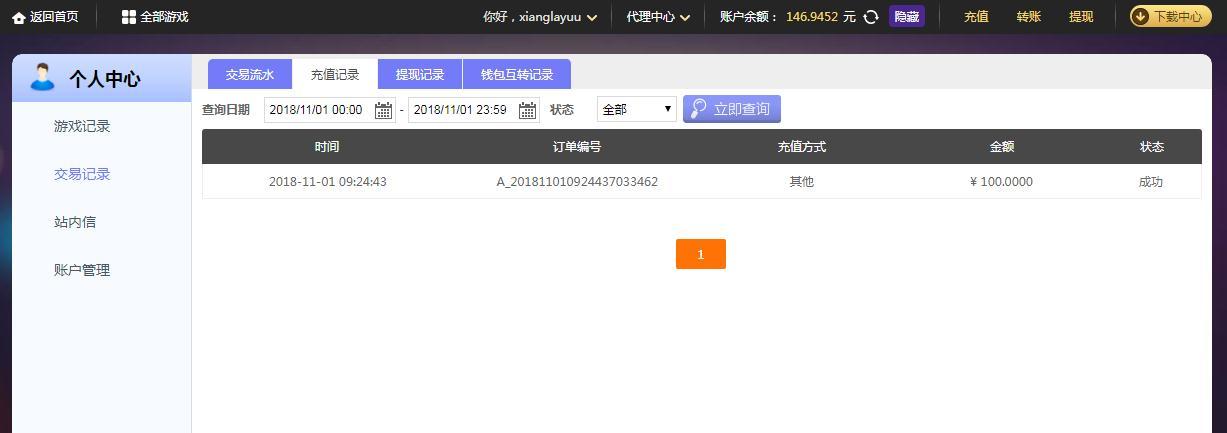Viewport: 1227px width, 433px height.
Task: Open the end date calendar icon
Action: click(x=528, y=110)
